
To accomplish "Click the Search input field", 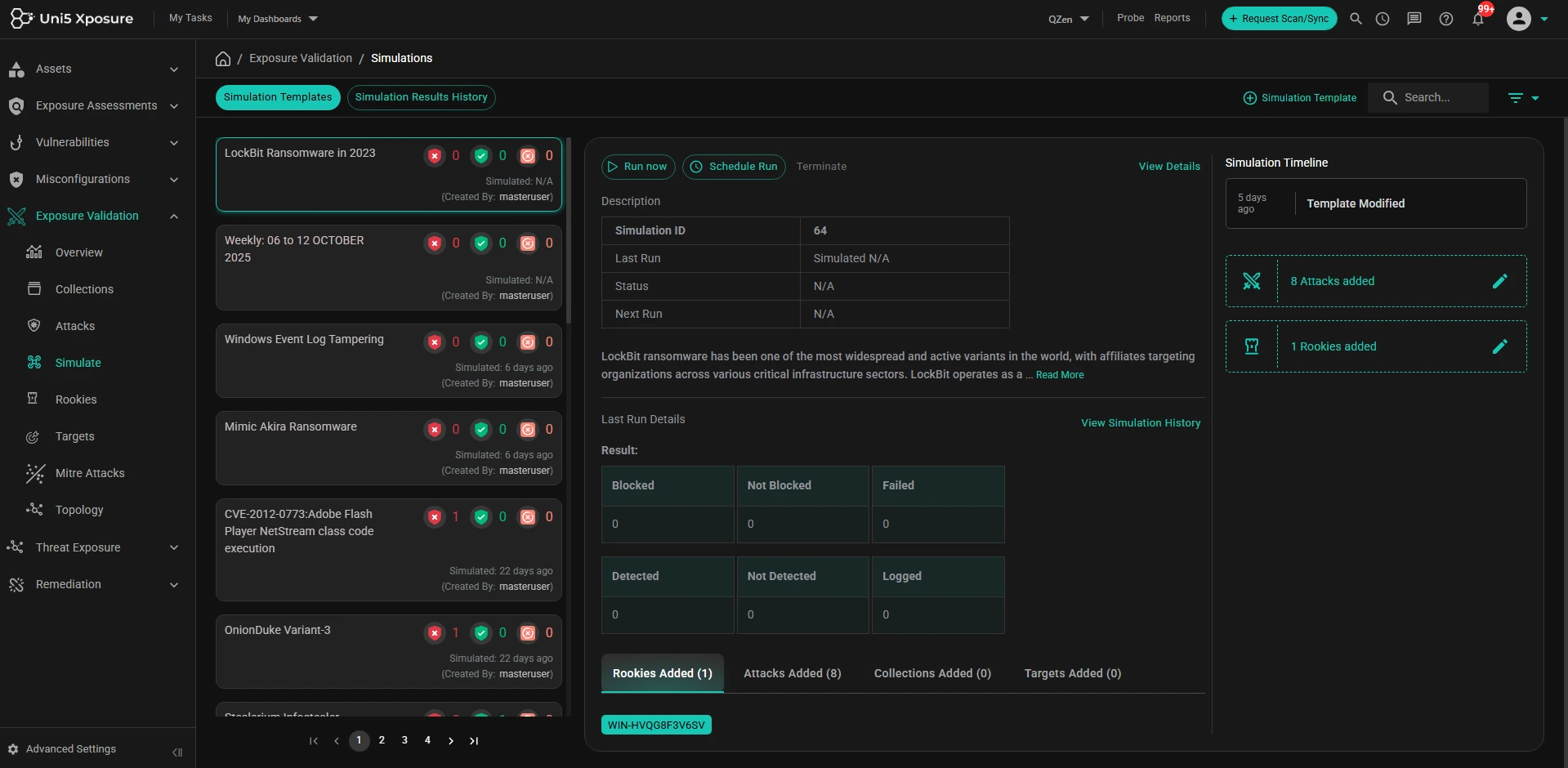I will pos(1428,97).
